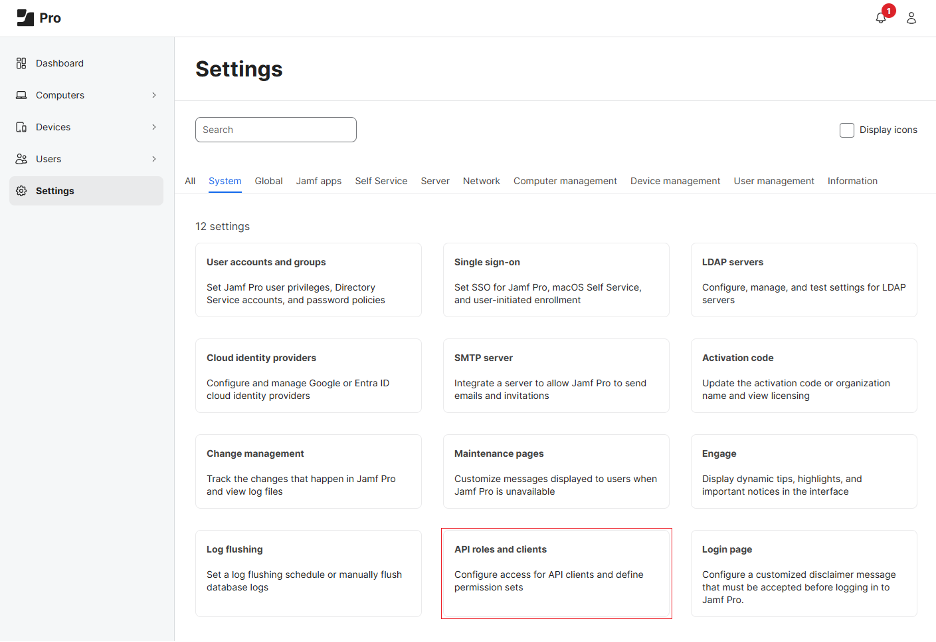Open the User management tab
Screen dimensions: 936x642
pyautogui.click(x=774, y=181)
